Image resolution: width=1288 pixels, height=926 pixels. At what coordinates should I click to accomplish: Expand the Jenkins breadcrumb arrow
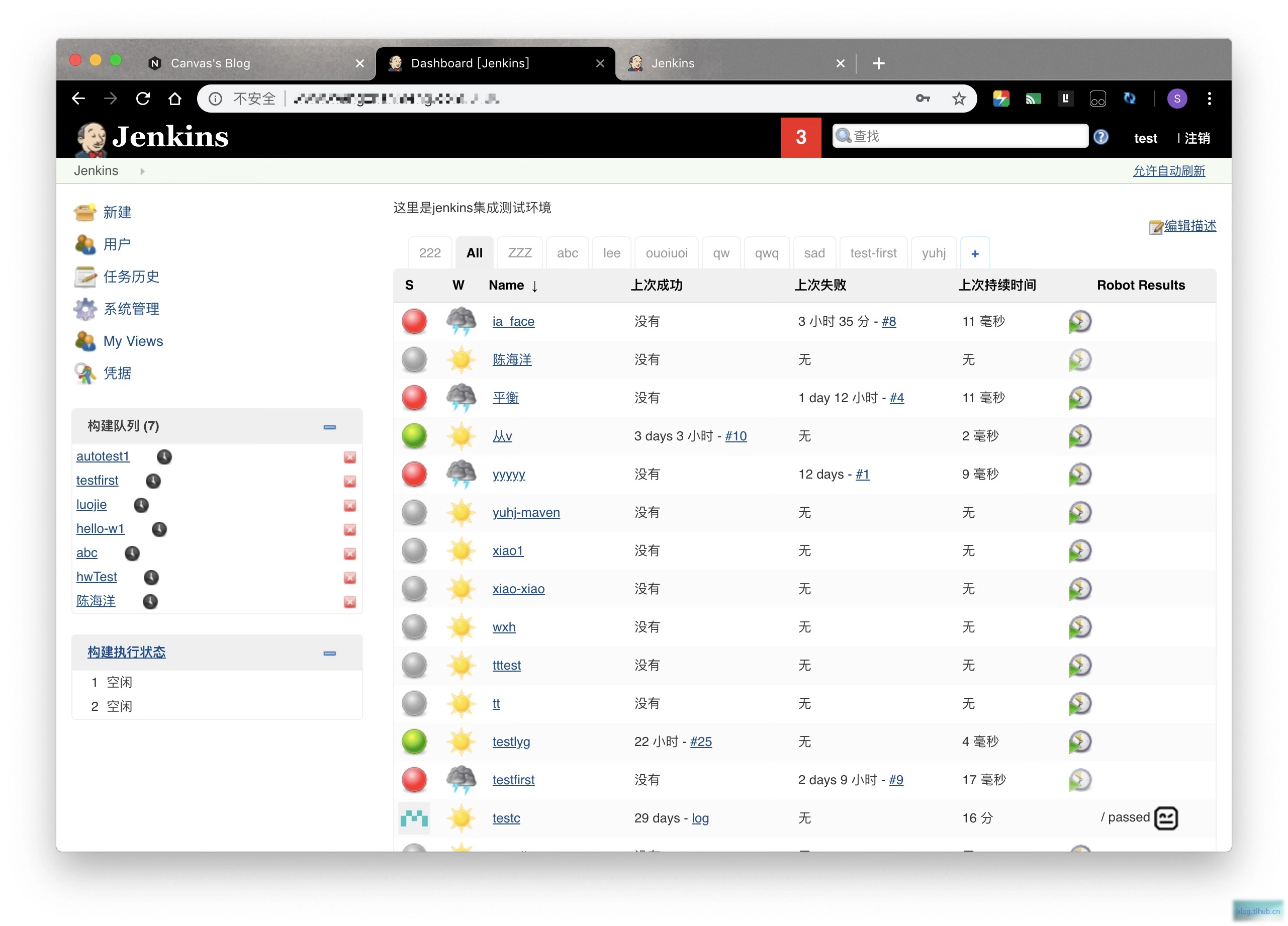[x=142, y=171]
